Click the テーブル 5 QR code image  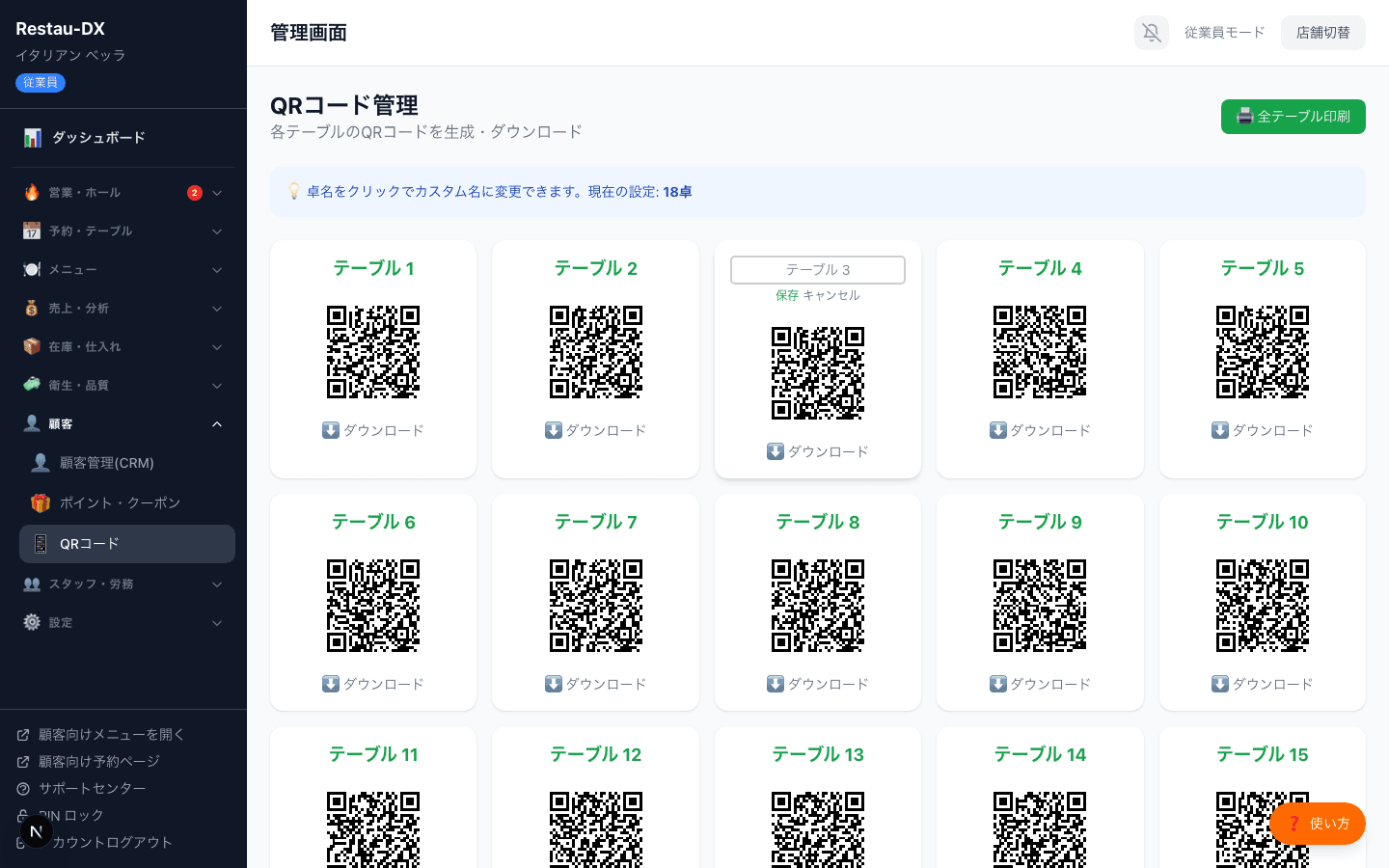click(x=1263, y=352)
